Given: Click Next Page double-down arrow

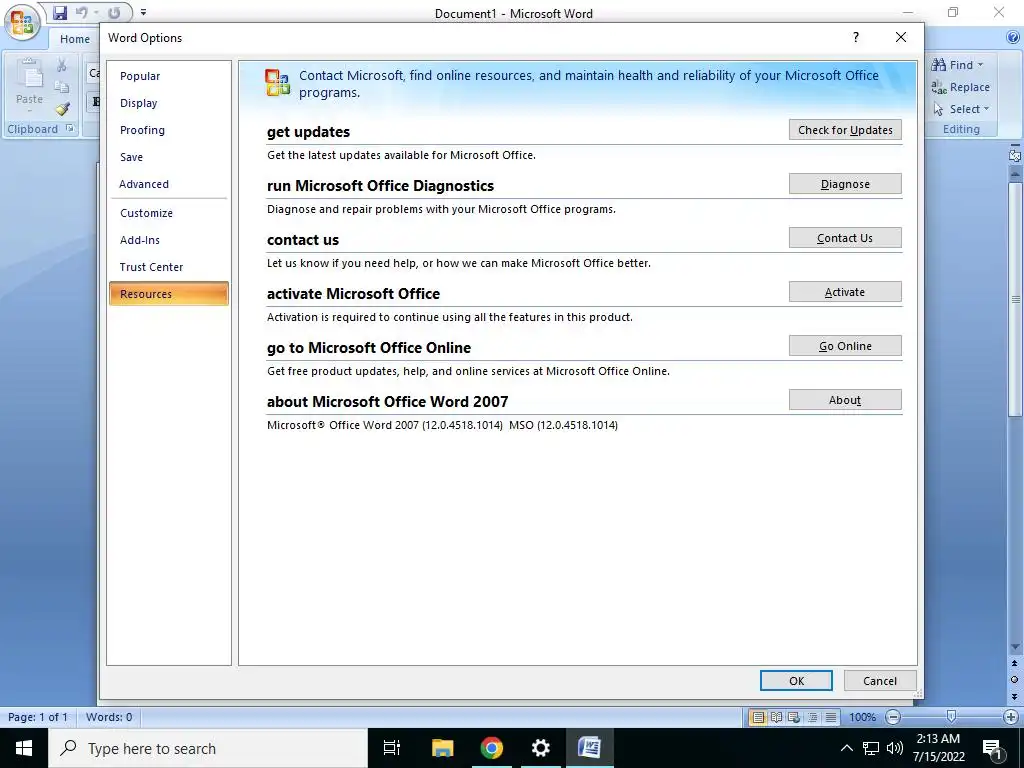Looking at the screenshot, I should [x=1015, y=697].
